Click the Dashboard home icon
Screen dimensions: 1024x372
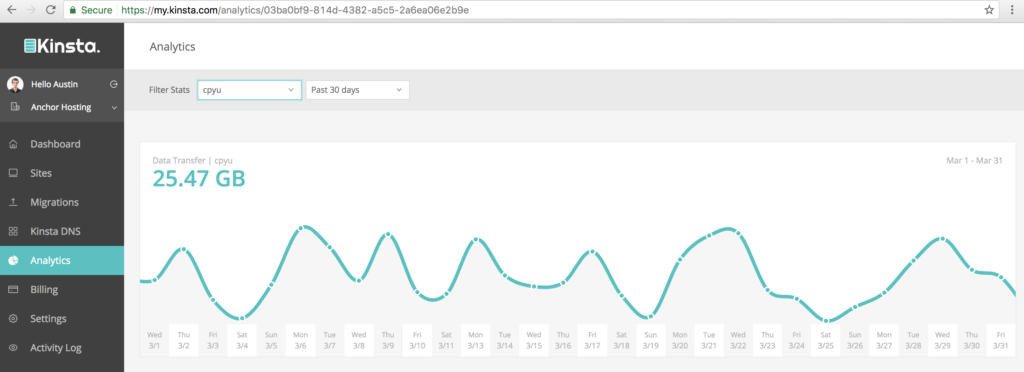click(x=13, y=144)
